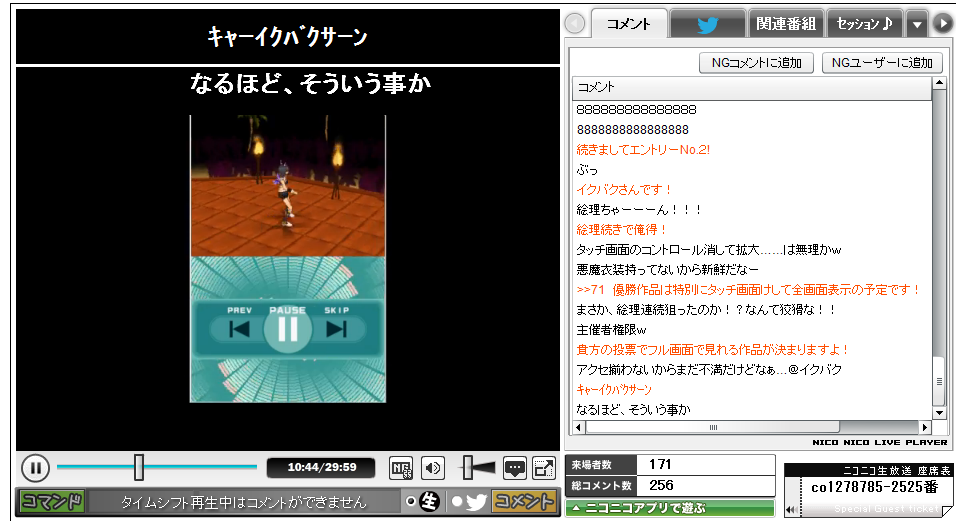Switch to the 関連番組 tab

[x=786, y=24]
